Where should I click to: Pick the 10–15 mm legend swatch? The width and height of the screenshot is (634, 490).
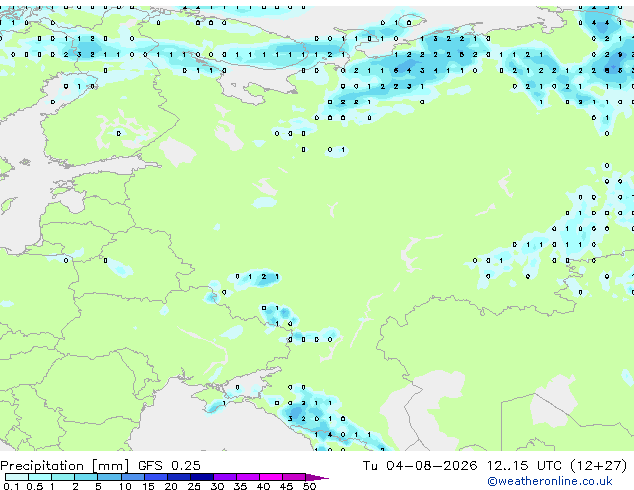point(133,477)
